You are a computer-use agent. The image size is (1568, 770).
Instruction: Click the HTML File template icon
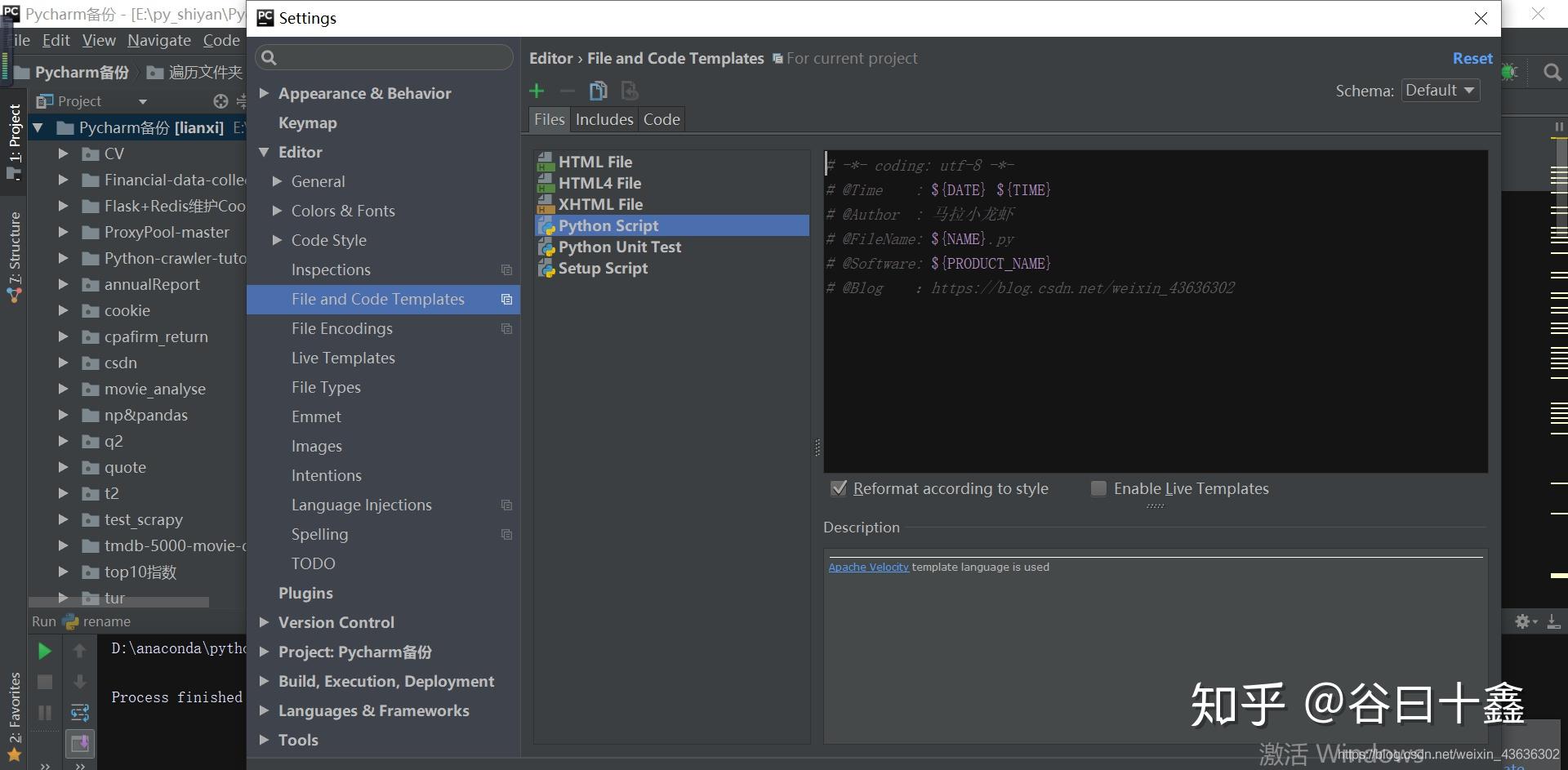point(546,162)
